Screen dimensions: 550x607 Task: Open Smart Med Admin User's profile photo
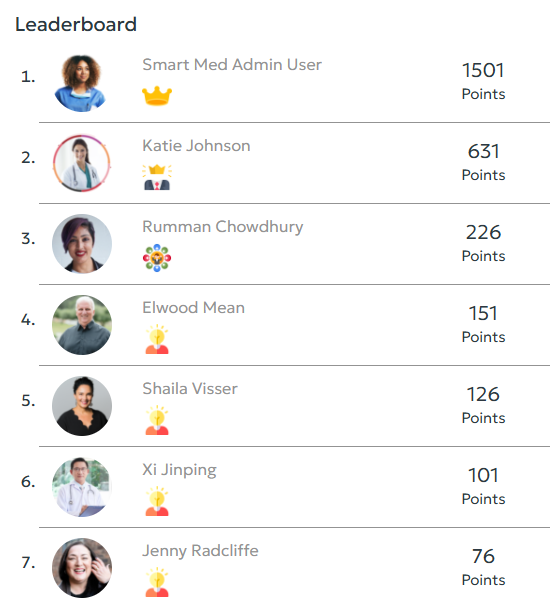click(82, 83)
